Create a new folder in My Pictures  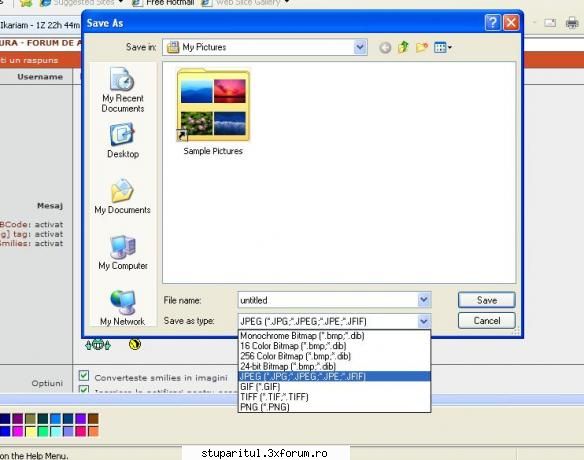click(422, 47)
